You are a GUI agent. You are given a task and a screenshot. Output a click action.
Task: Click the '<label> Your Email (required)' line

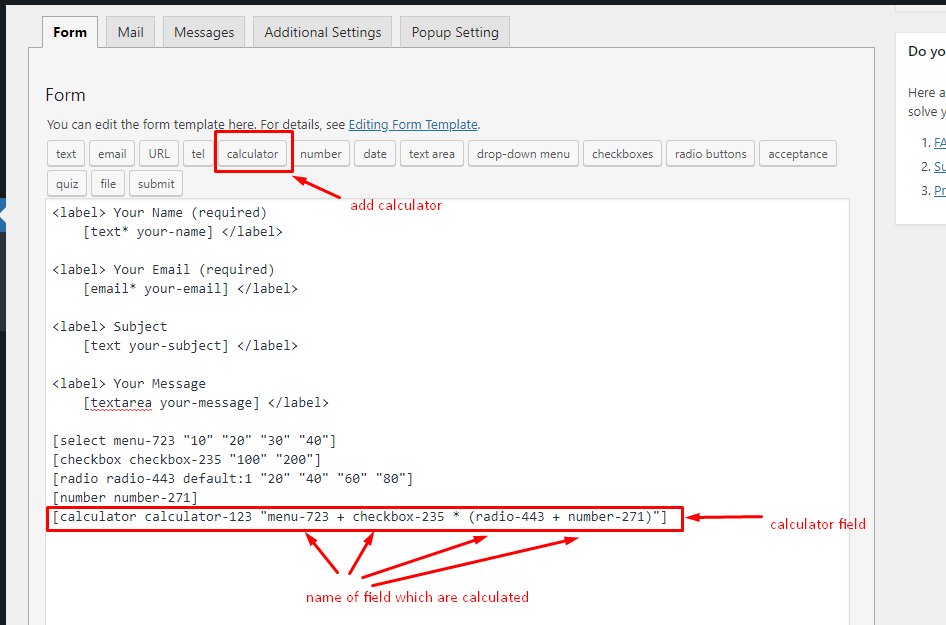pos(163,270)
